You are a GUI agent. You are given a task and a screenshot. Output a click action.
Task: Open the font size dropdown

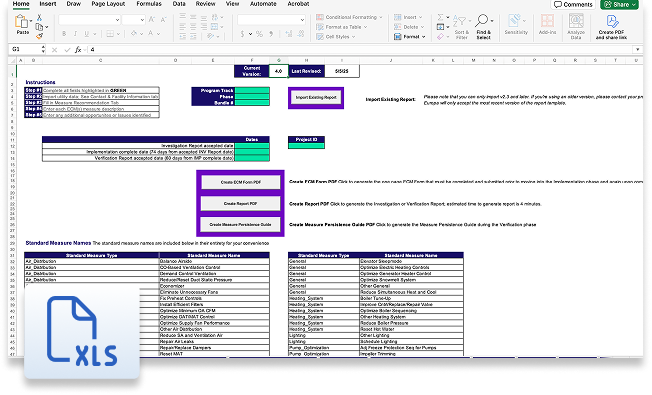tap(142, 20)
